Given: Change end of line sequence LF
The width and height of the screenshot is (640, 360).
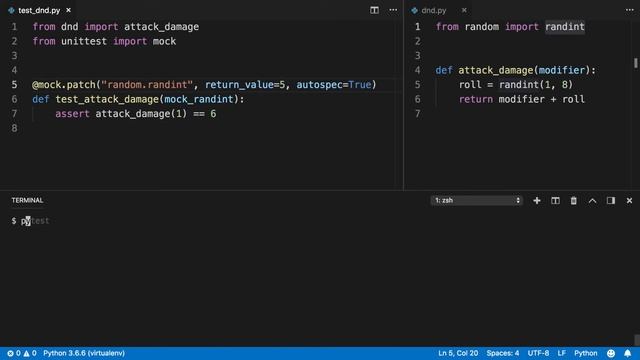Looking at the screenshot, I should (x=562, y=353).
